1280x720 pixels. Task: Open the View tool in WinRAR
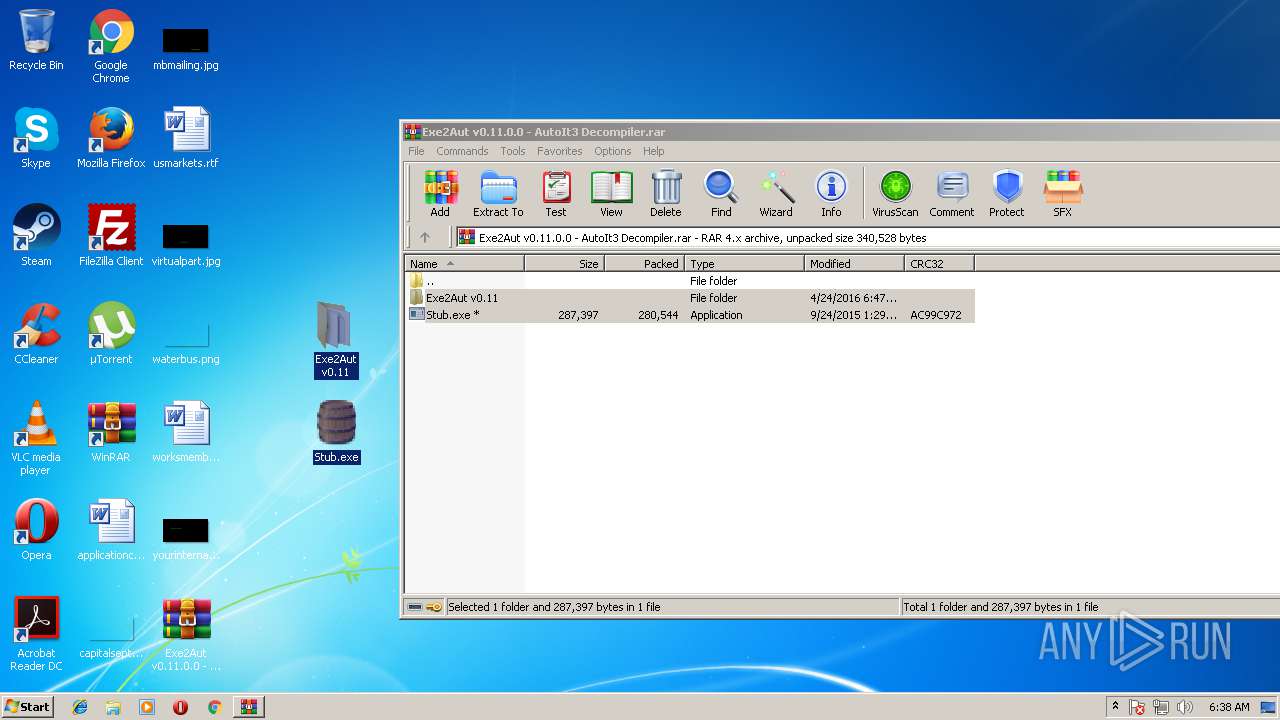coord(611,194)
